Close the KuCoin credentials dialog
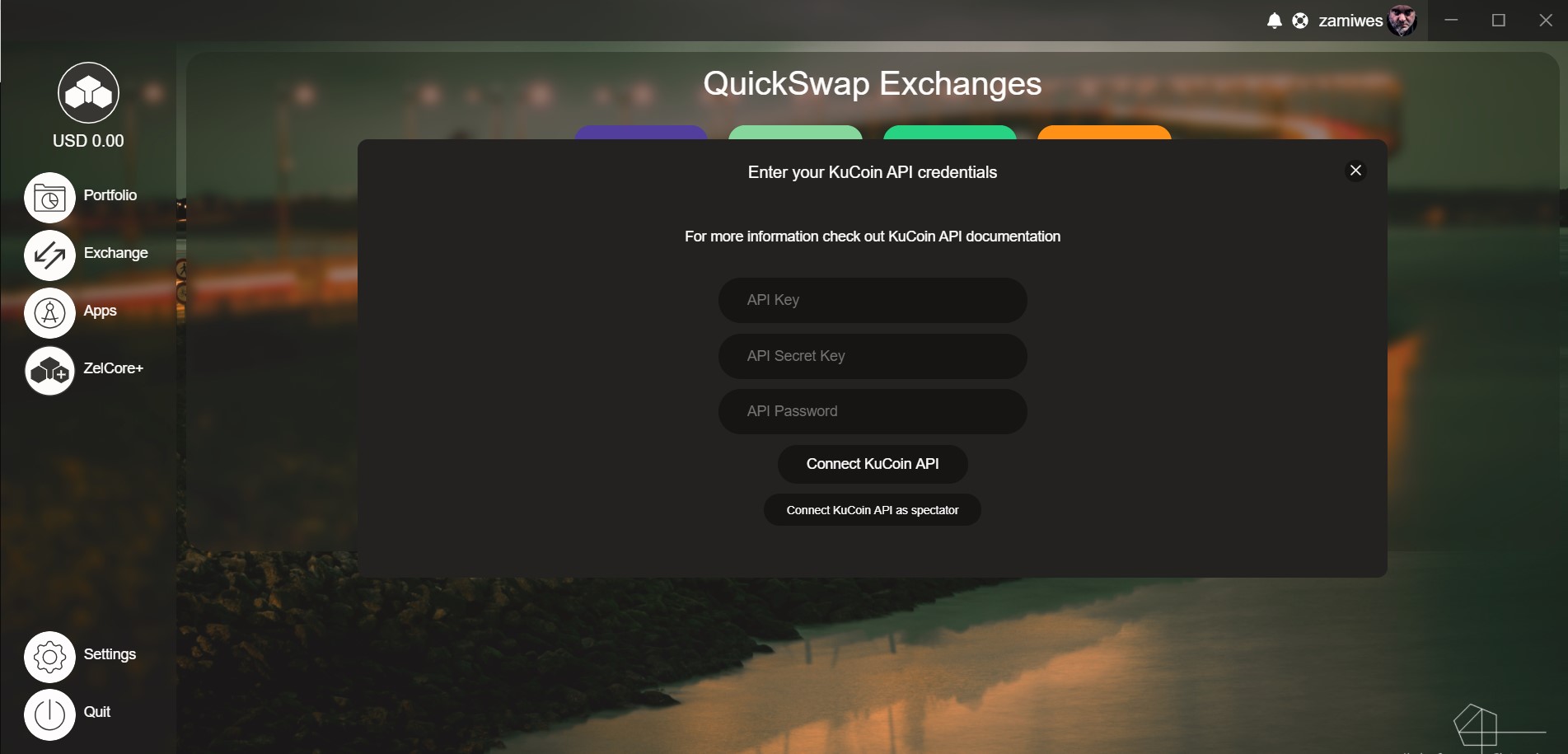 coord(1355,171)
